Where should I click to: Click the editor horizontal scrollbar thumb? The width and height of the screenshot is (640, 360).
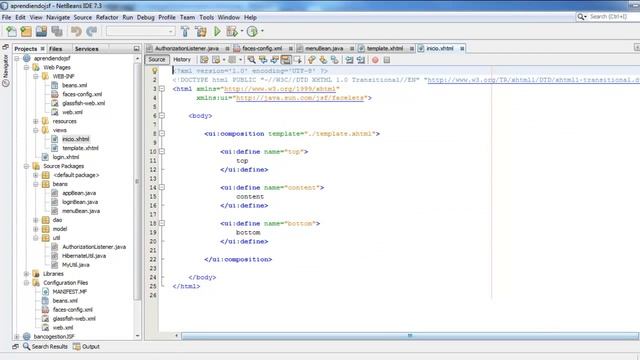tap(410, 336)
